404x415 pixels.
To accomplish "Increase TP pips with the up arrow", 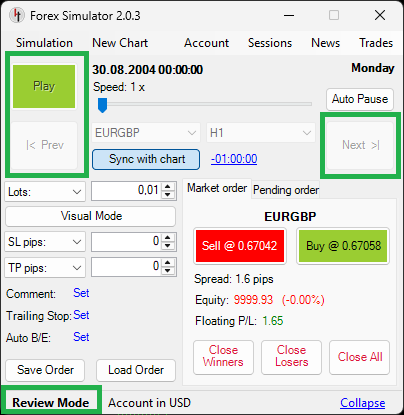I will (168, 263).
